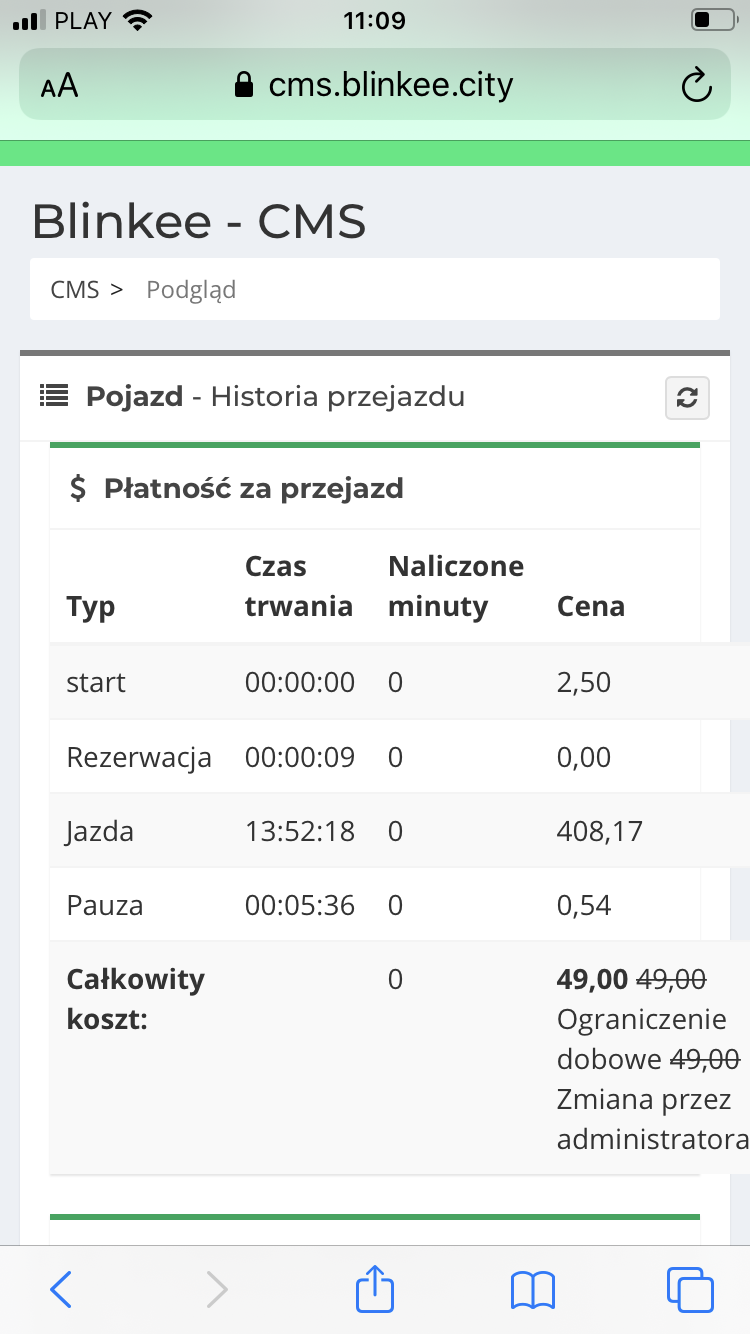Tap the AA text size control in Safari
The image size is (750, 1334).
59,85
